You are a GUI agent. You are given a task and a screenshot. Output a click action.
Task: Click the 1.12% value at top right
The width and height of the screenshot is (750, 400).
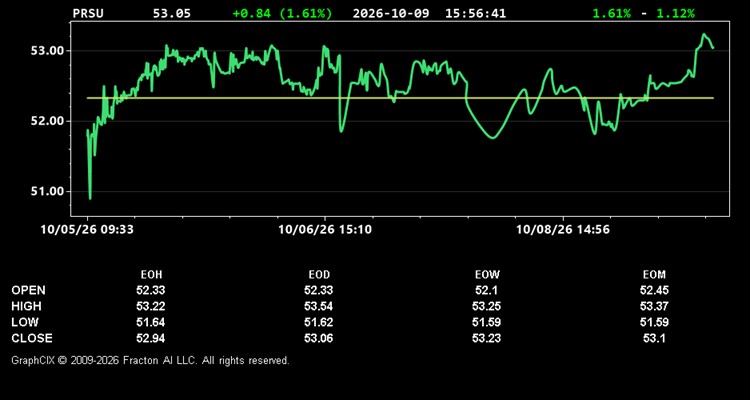[675, 13]
